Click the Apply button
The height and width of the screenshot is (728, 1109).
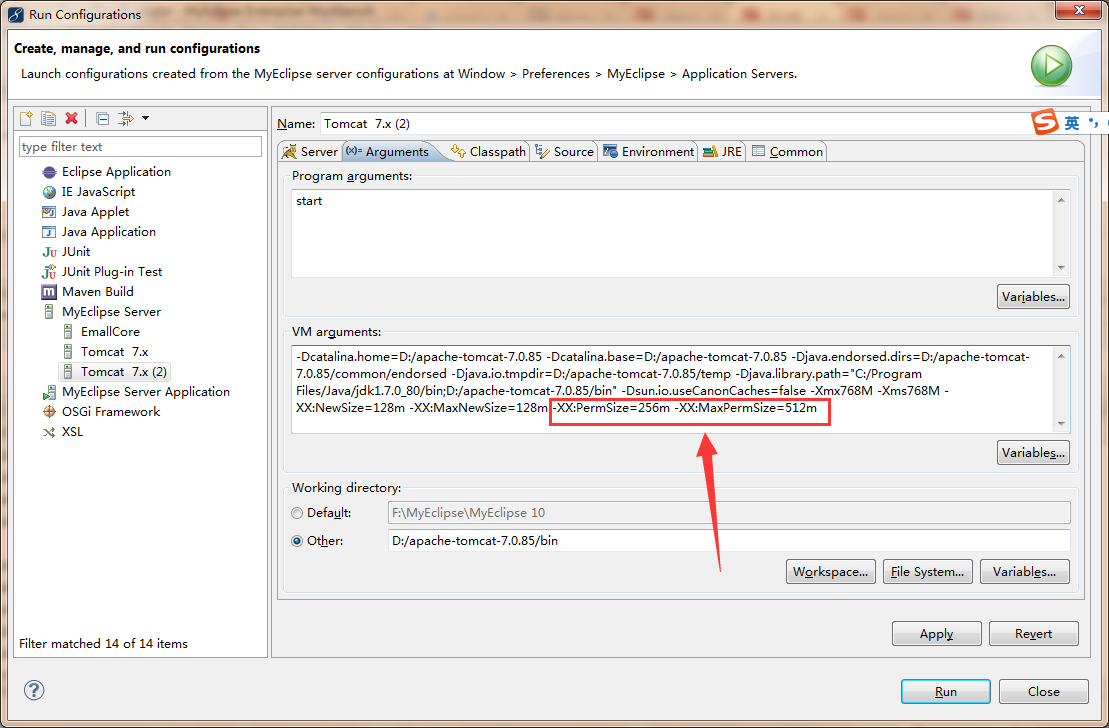935,633
